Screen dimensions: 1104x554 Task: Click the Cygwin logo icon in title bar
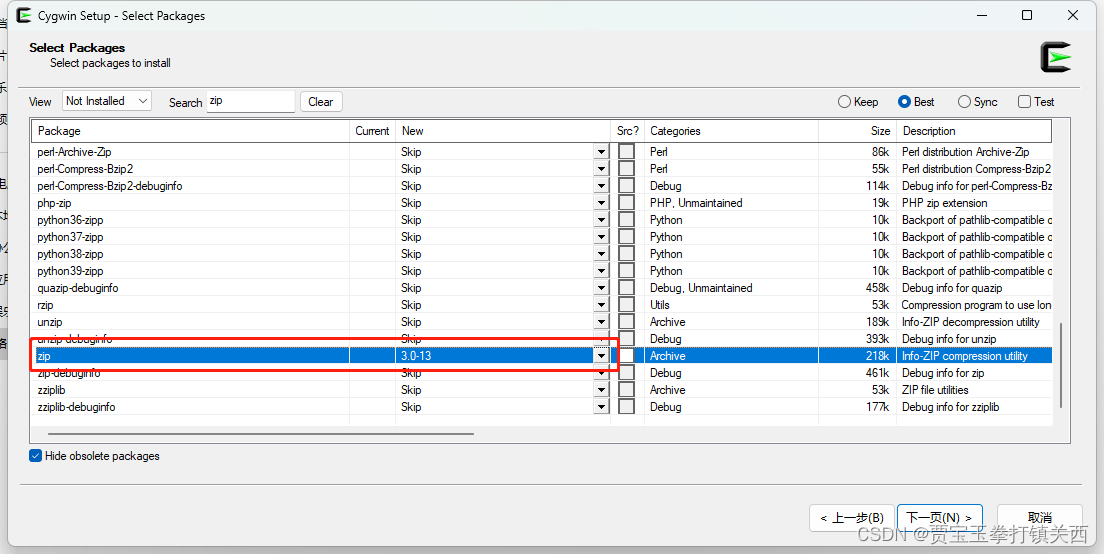pyautogui.click(x=23, y=15)
